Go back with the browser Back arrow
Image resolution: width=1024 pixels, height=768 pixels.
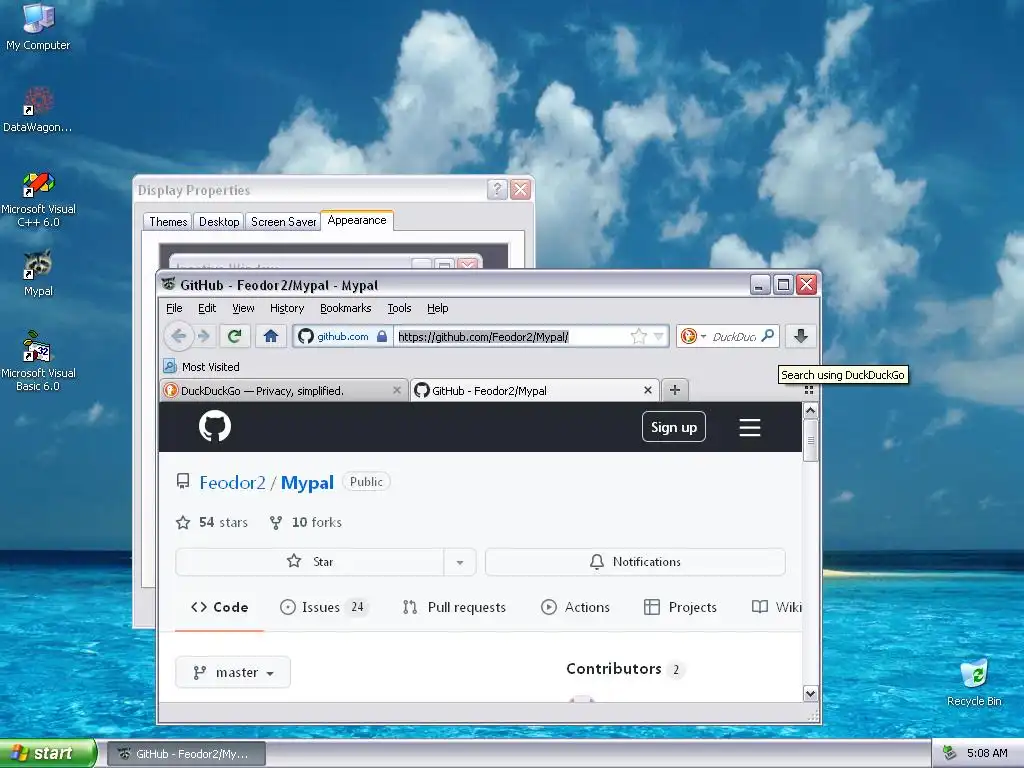pos(178,336)
